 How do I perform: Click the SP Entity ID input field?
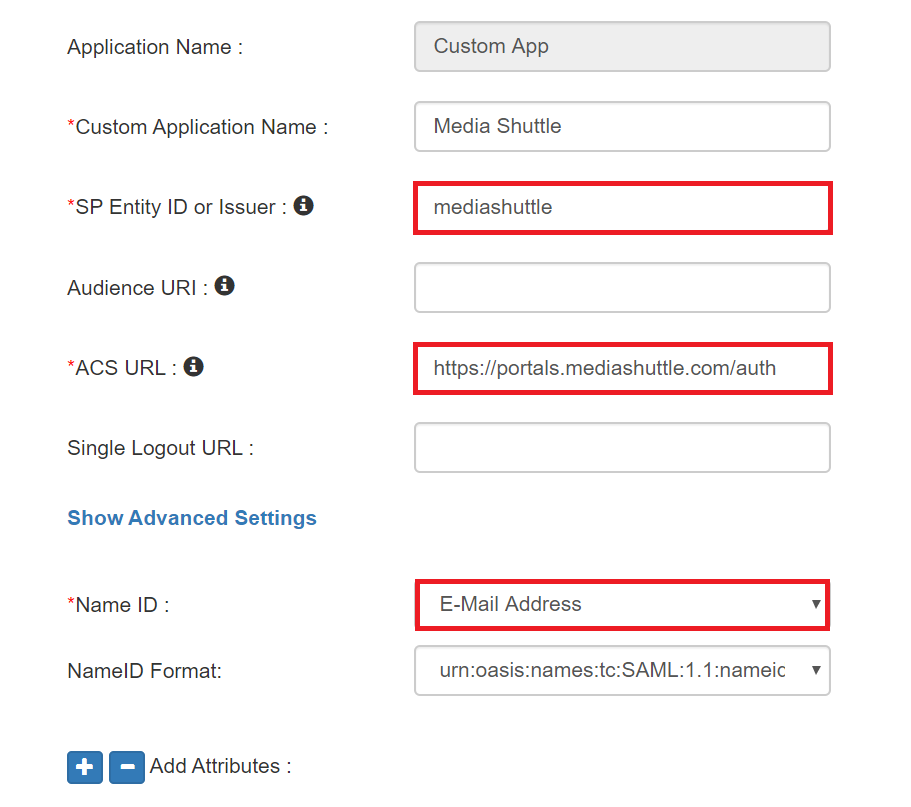(622, 207)
